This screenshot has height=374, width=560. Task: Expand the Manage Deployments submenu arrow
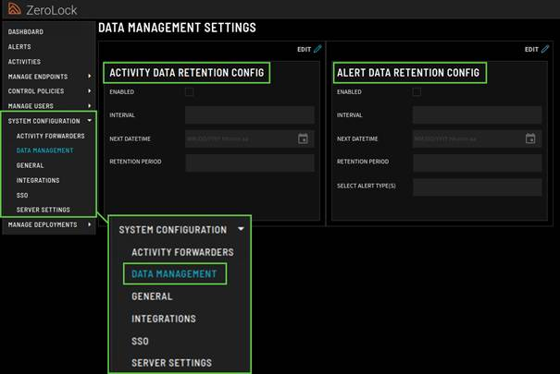coord(89,224)
